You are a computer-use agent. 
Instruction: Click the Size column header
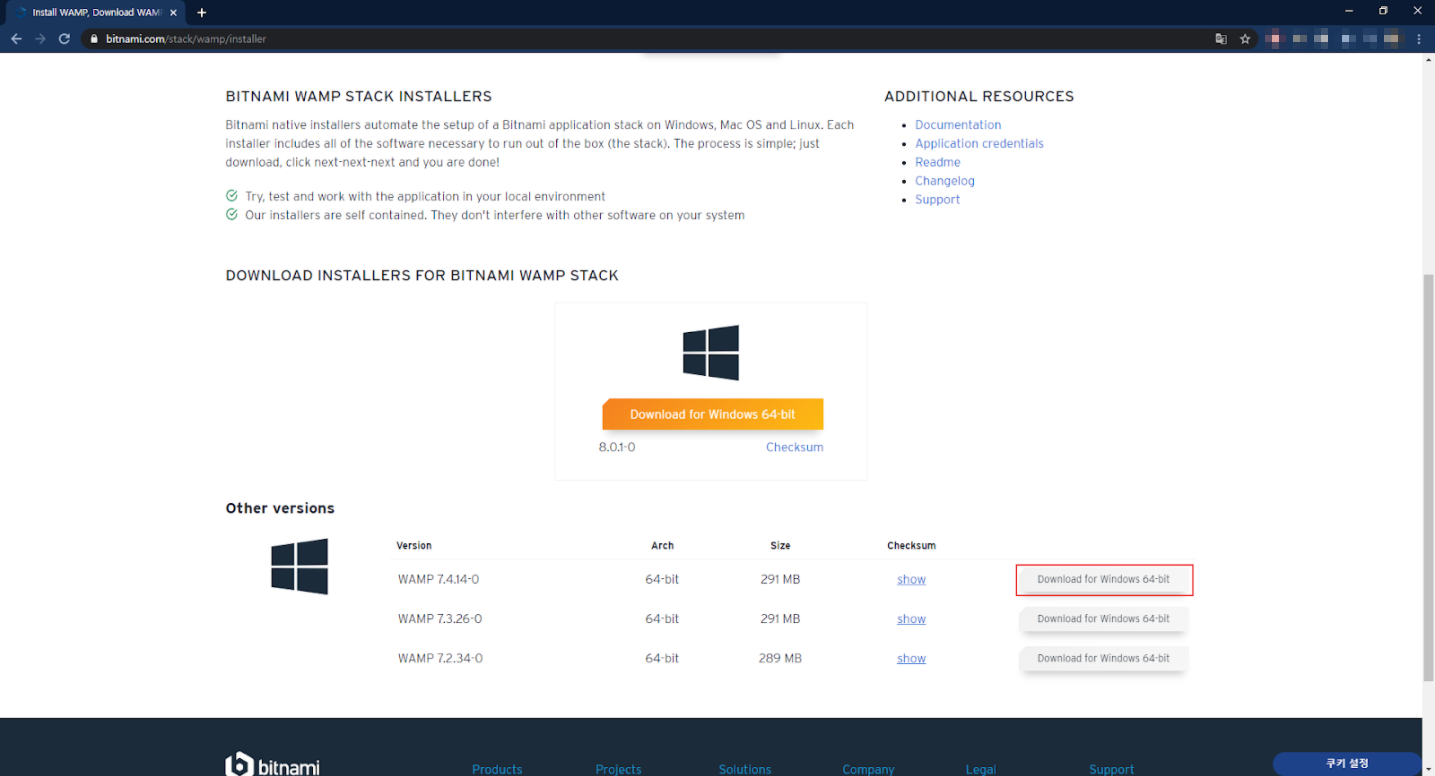pos(780,546)
